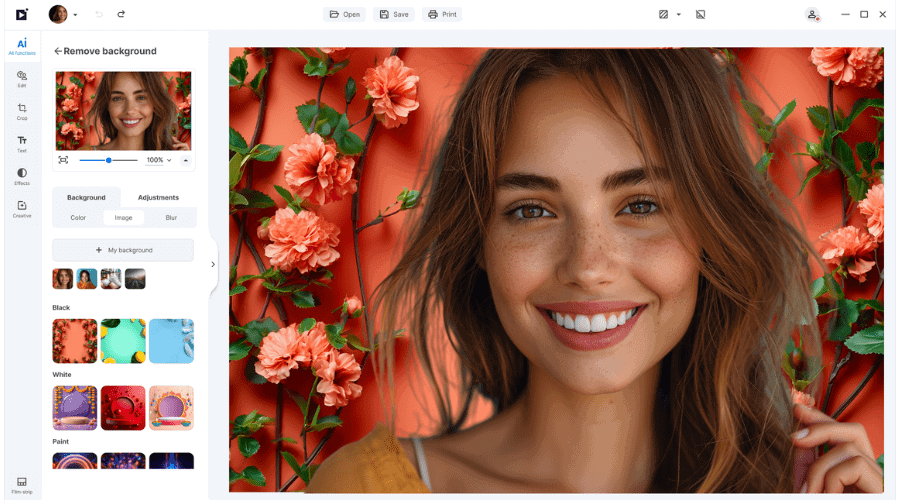Choose the mint green lemon background
This screenshot has width=900, height=500.
[x=123, y=341]
